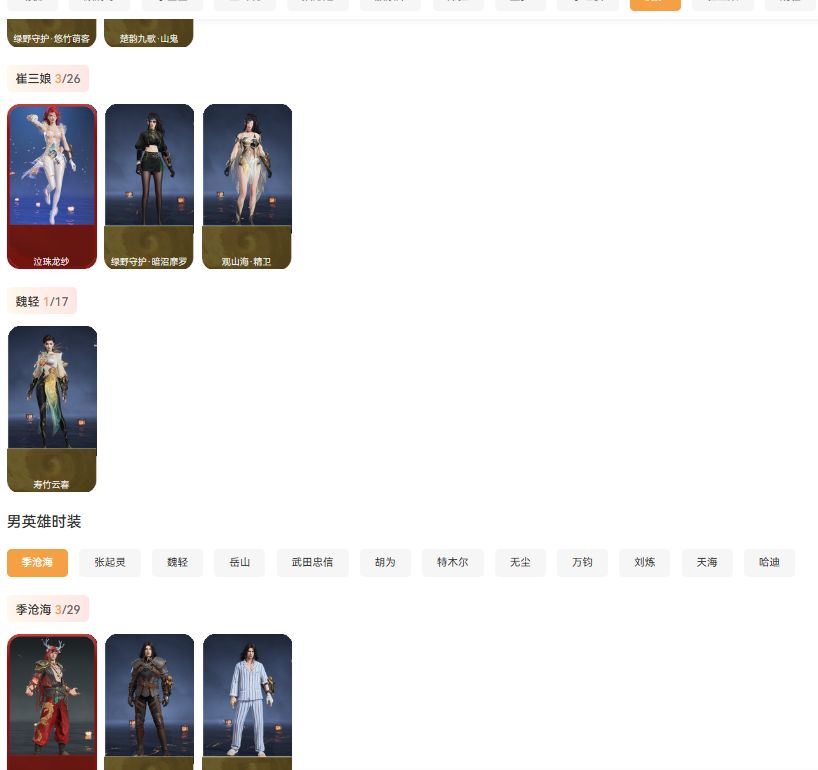The width and height of the screenshot is (818, 770).
Task: Open the 无尘 hero tab
Action: click(x=520, y=563)
